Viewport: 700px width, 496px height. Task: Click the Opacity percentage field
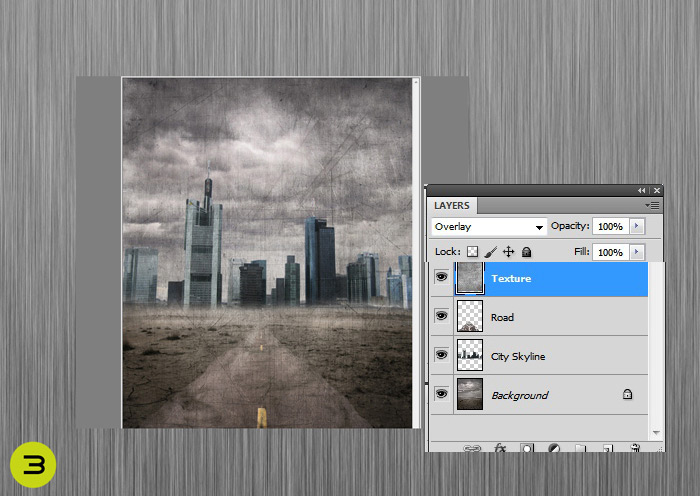pyautogui.click(x=609, y=227)
